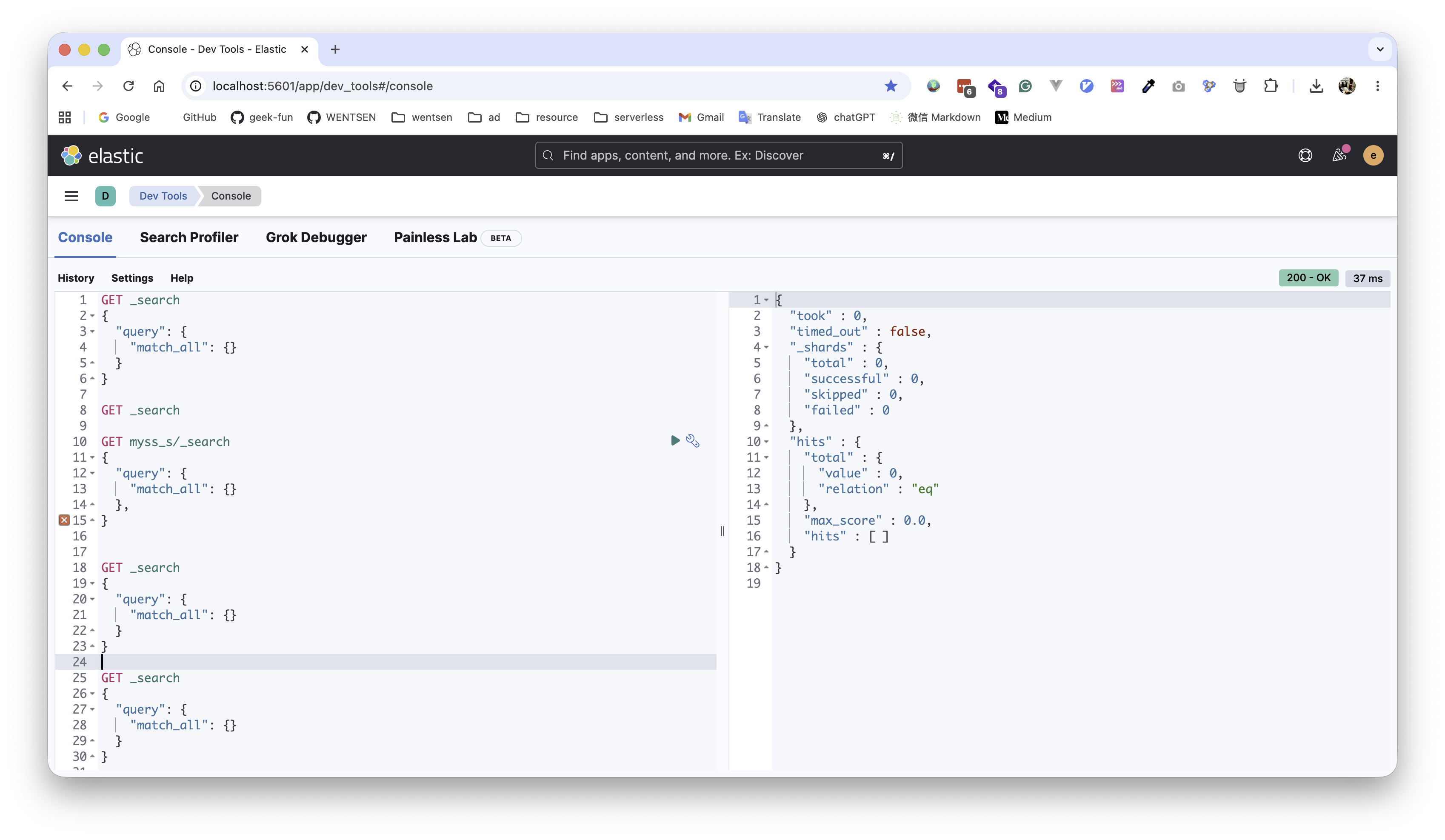Collapse the query fold on editor line 3
This screenshot has height=840, width=1445.
pyautogui.click(x=92, y=331)
